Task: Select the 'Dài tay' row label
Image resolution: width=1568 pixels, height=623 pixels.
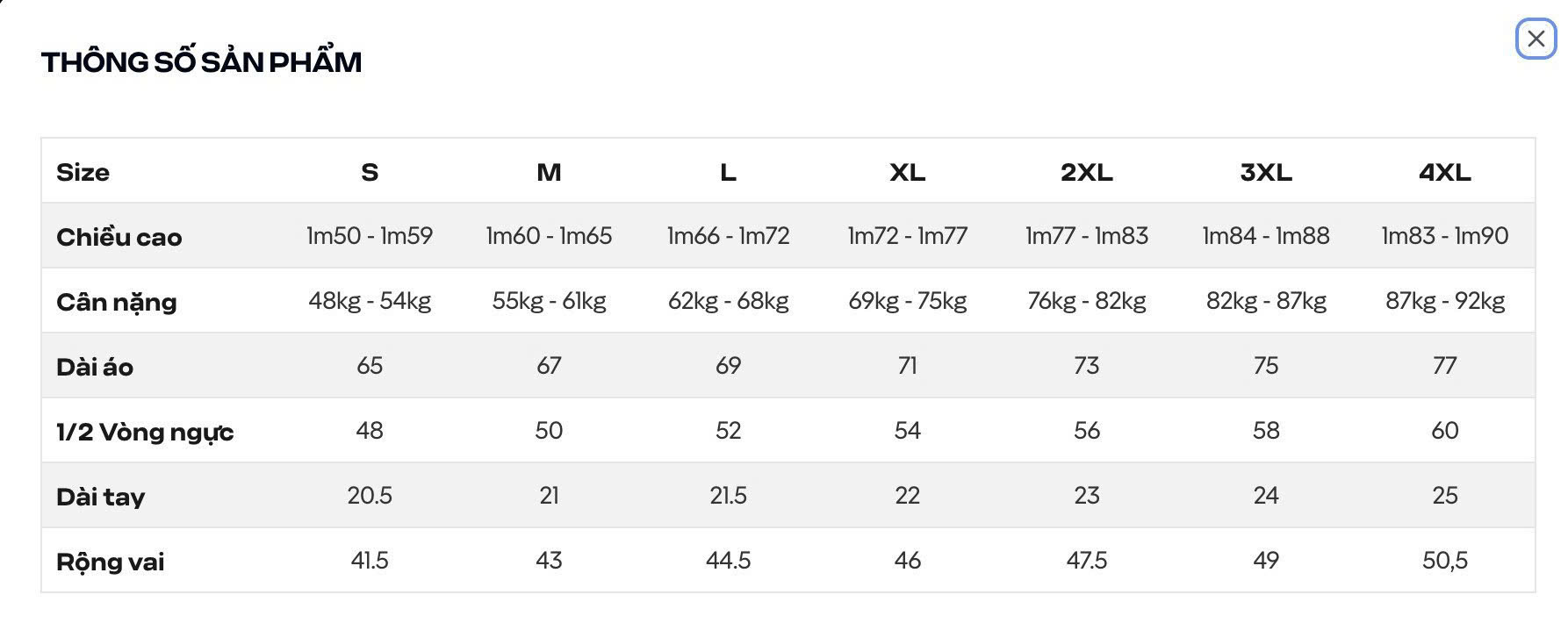Action: click(x=100, y=497)
